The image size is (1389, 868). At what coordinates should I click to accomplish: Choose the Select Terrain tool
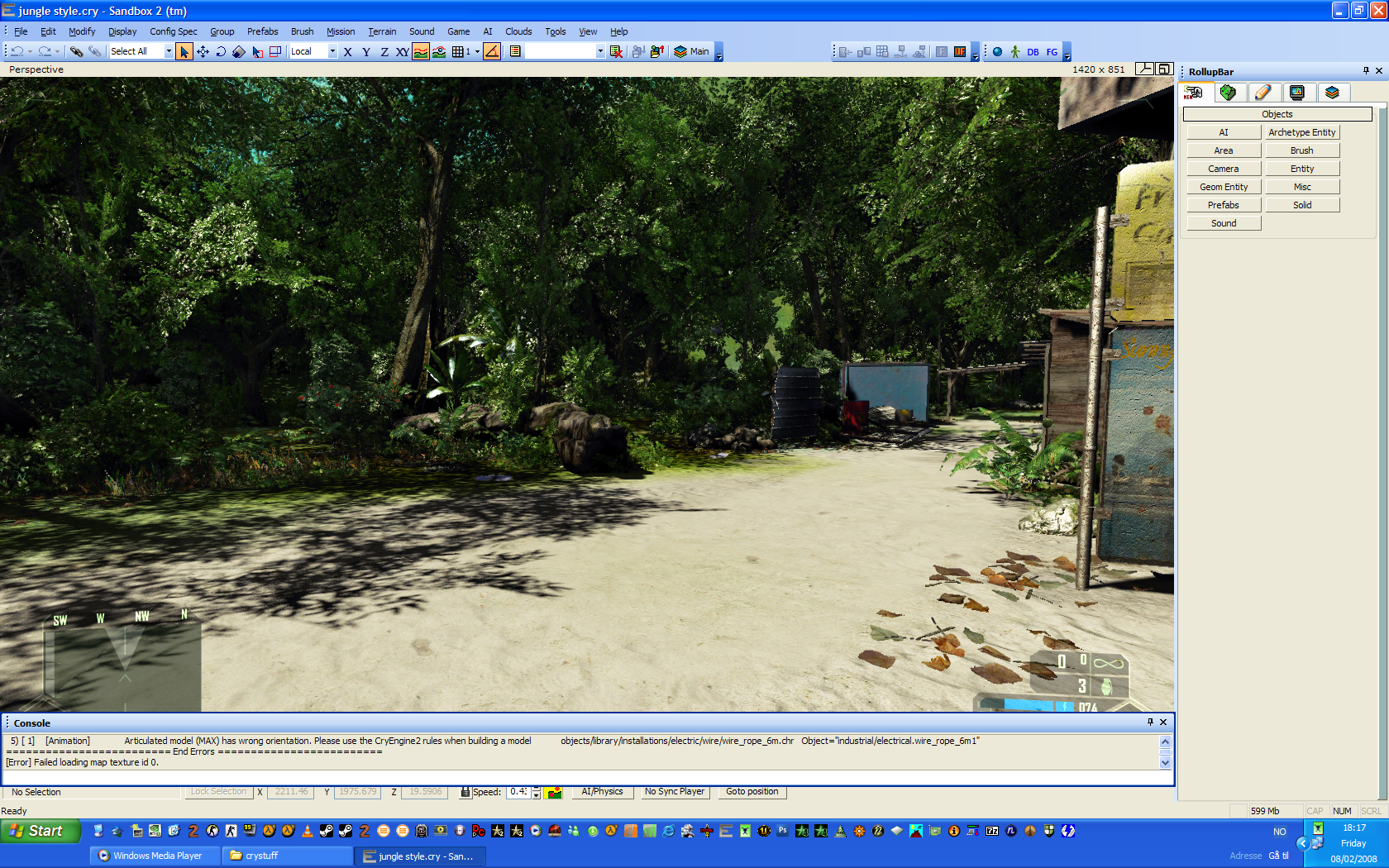(257, 51)
